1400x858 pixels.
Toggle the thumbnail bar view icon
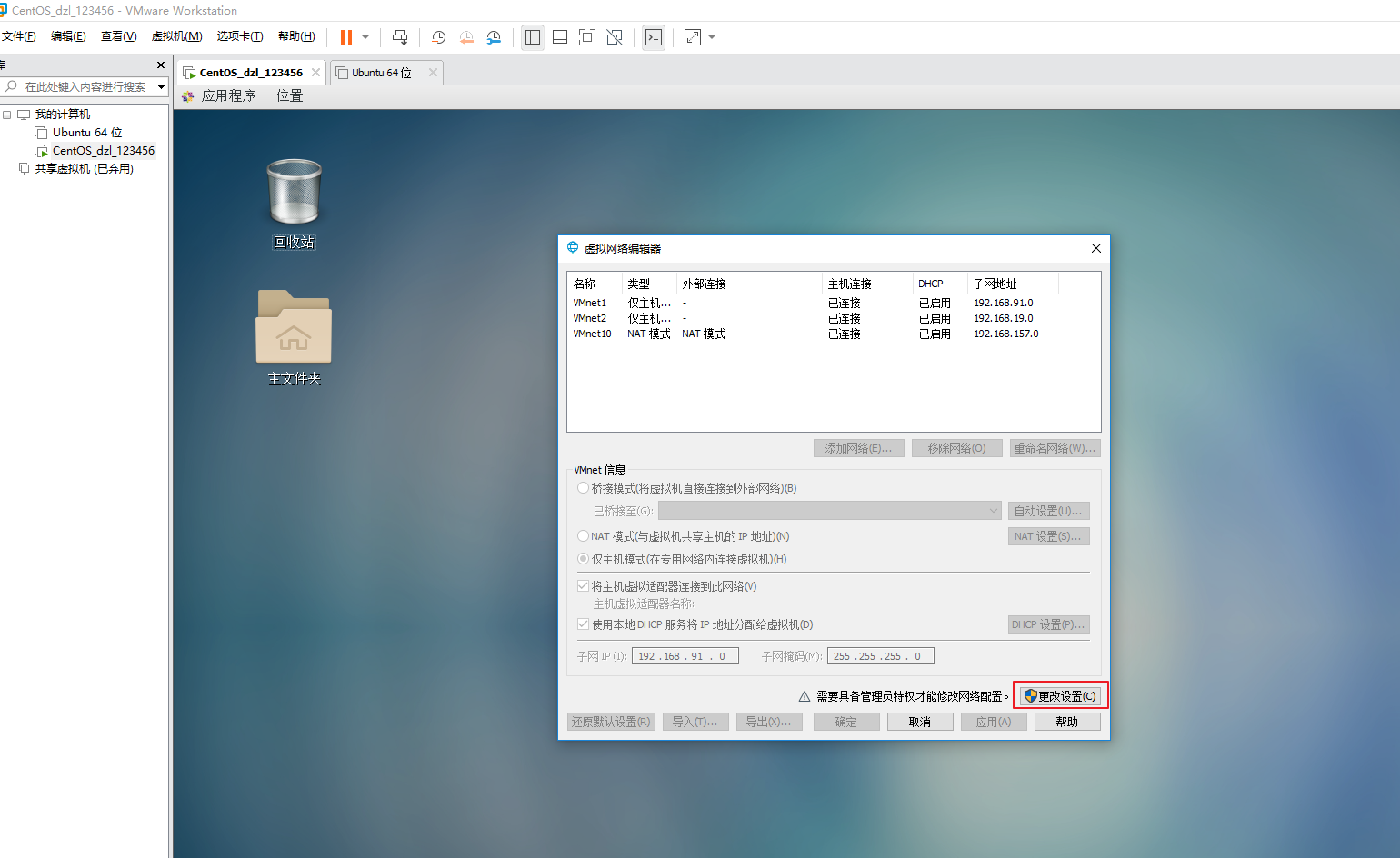(x=560, y=37)
